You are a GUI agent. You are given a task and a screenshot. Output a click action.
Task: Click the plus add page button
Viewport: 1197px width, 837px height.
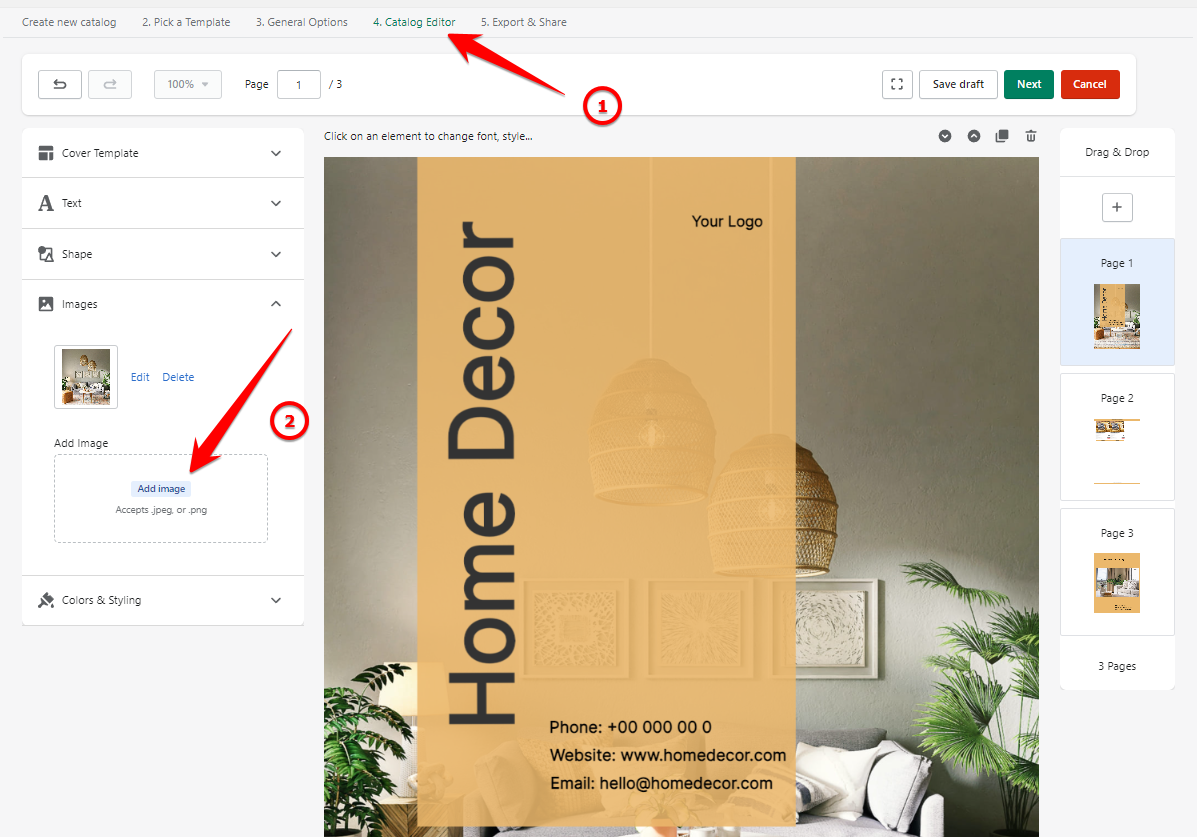(1117, 207)
